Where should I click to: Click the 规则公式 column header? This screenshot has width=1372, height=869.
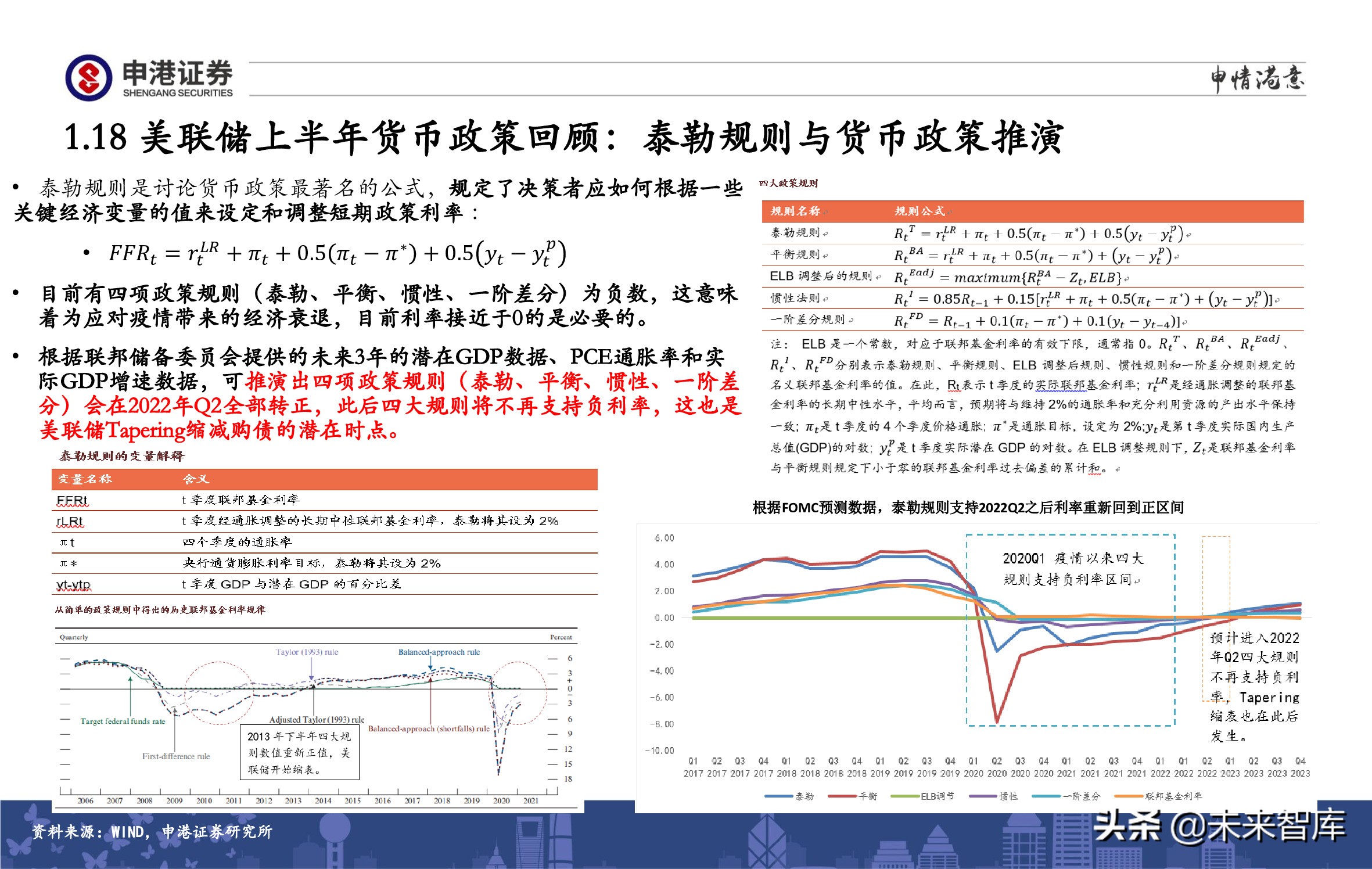(920, 211)
